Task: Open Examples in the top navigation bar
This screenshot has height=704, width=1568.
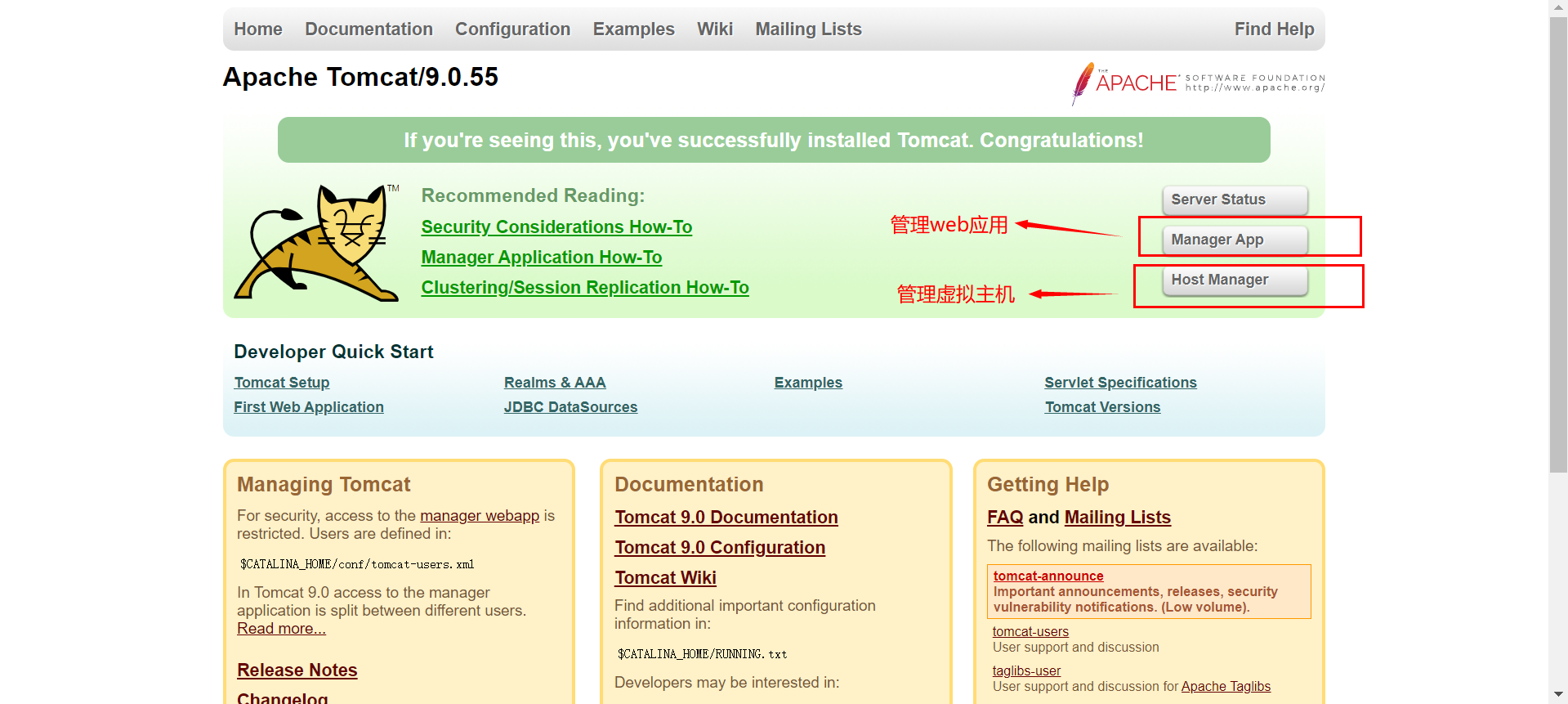Action: 633,29
